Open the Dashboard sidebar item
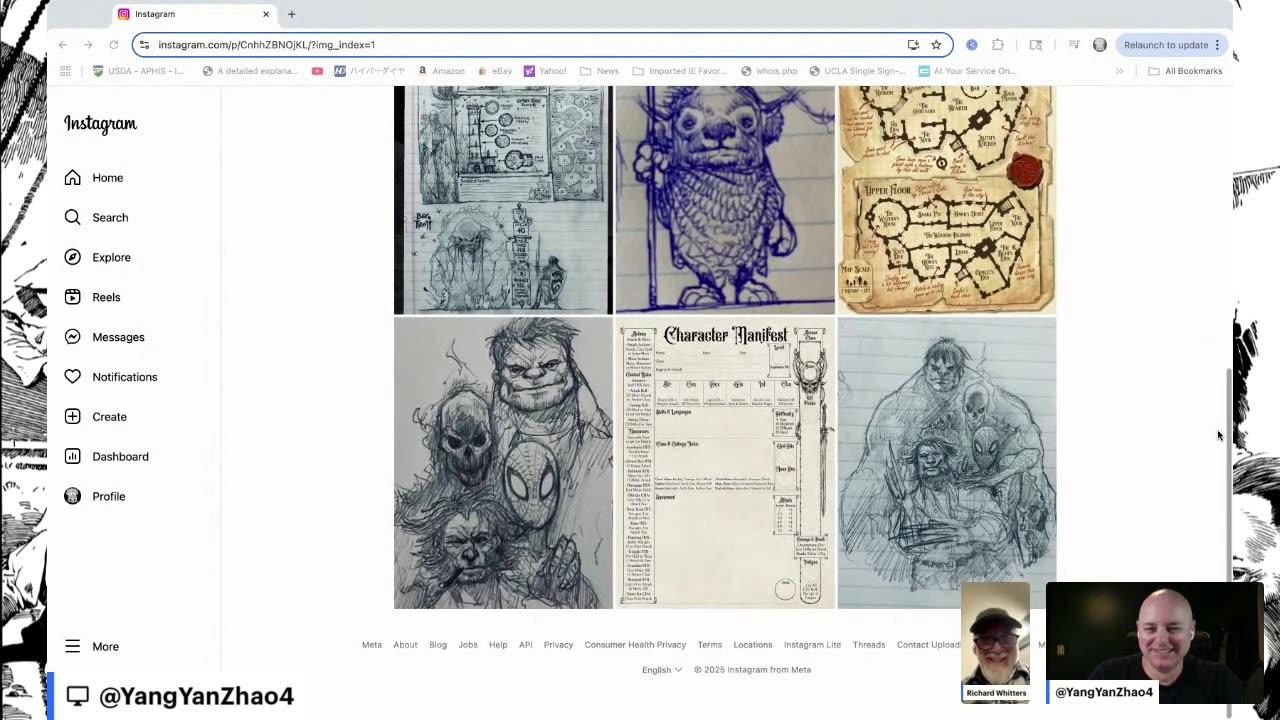This screenshot has height=720, width=1280. 106,457
